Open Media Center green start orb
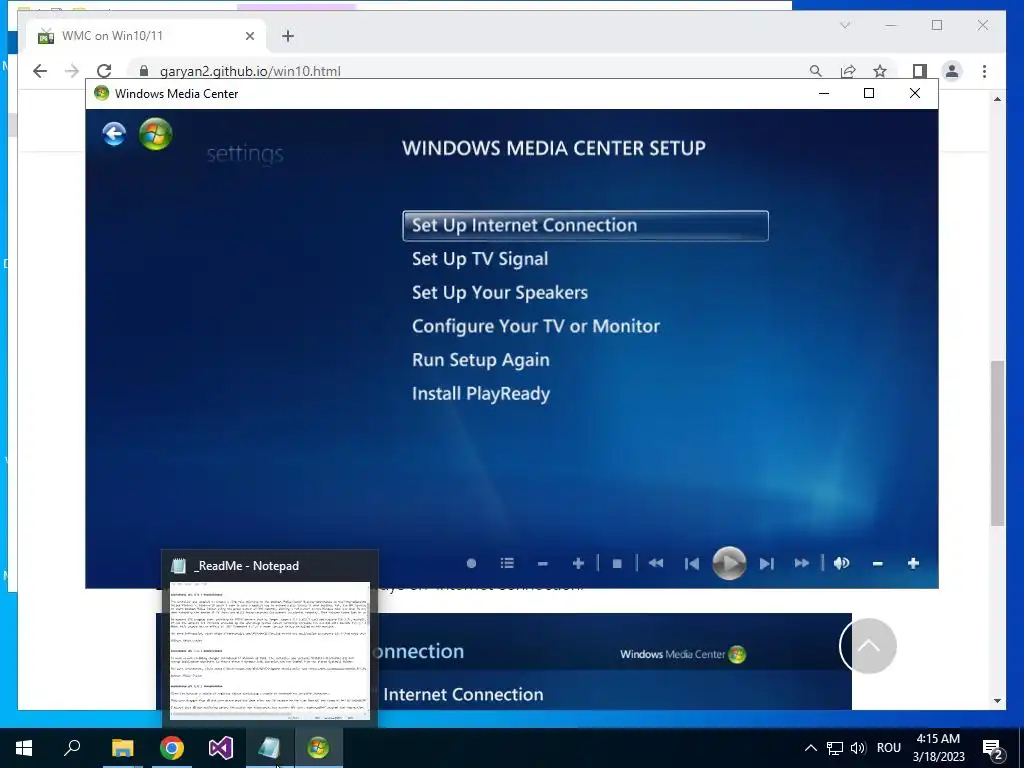1024x768 pixels. (x=155, y=134)
